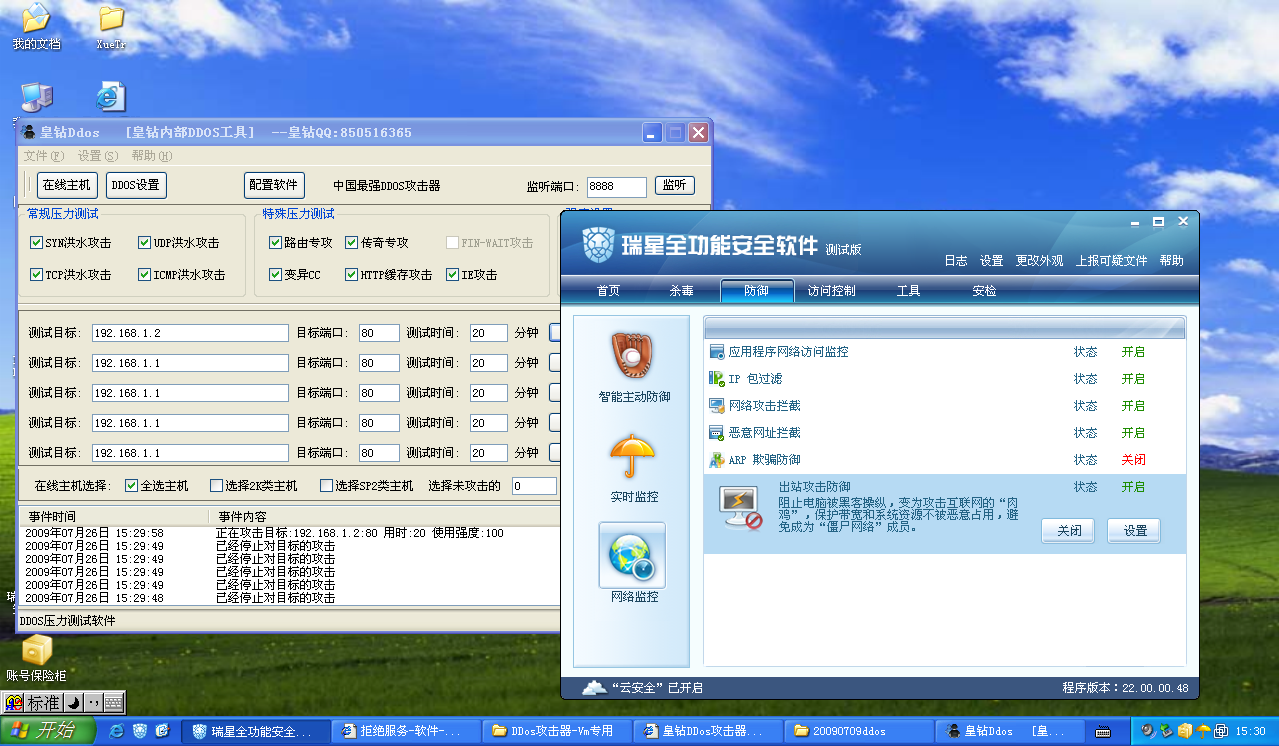Click the IME 标准 mode button
The width and height of the screenshot is (1279, 746).
coord(43,703)
